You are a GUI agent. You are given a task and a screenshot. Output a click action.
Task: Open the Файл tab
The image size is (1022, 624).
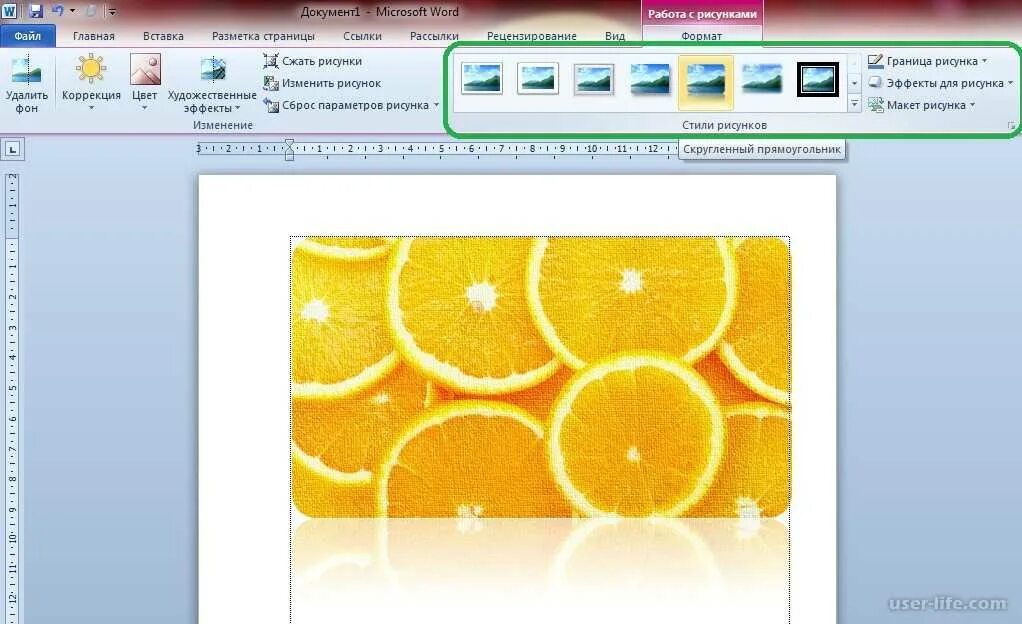coord(27,36)
